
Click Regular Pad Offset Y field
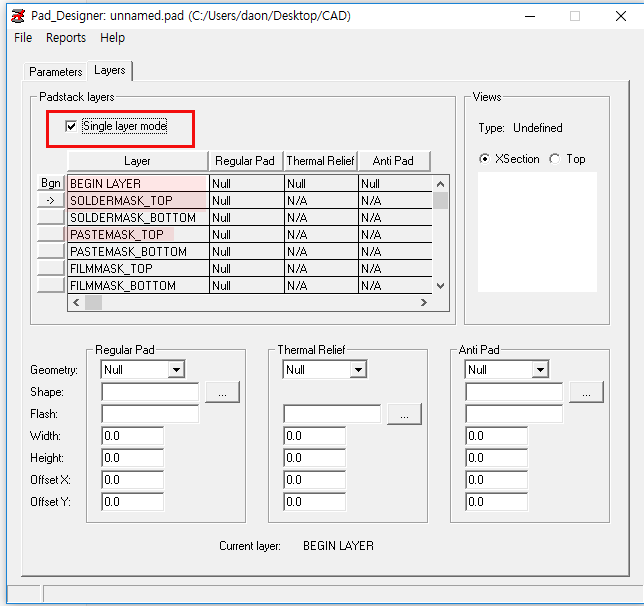(132, 502)
